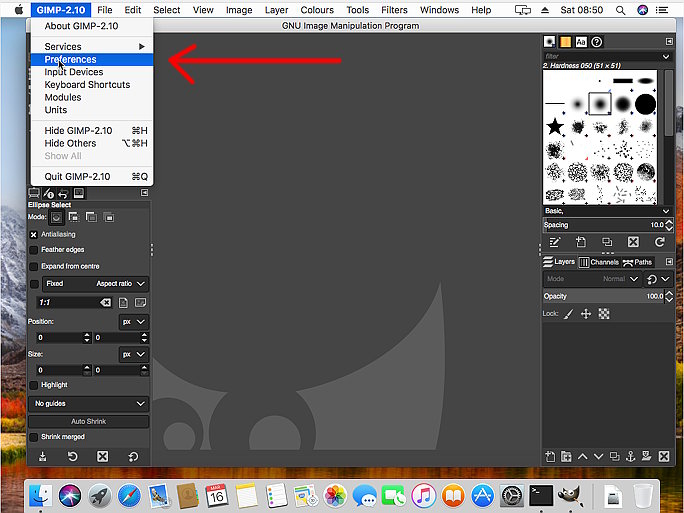Click the Position X value field
Viewport: 684px width, 513px height.
pyautogui.click(x=60, y=338)
